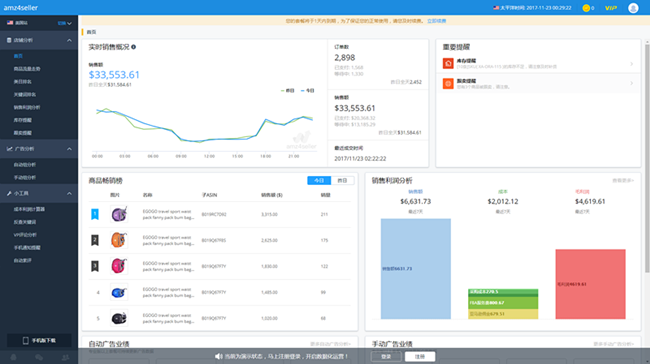This screenshot has width=650, height=364.
Task: Open 自动索评 tool
Action: point(22,260)
